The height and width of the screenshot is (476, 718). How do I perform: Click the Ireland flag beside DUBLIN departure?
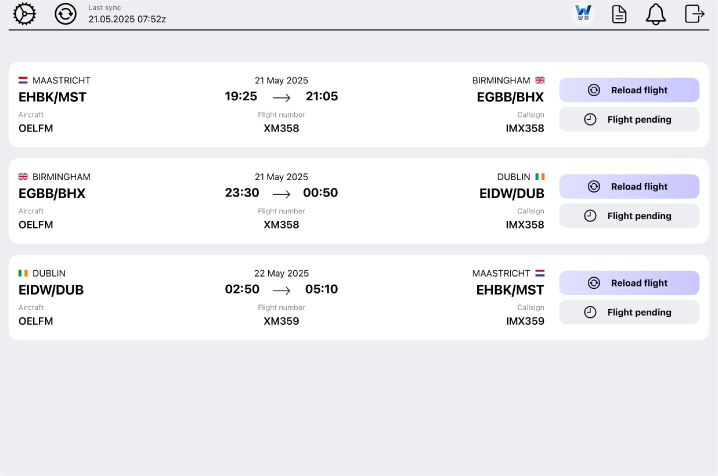(x=23, y=273)
